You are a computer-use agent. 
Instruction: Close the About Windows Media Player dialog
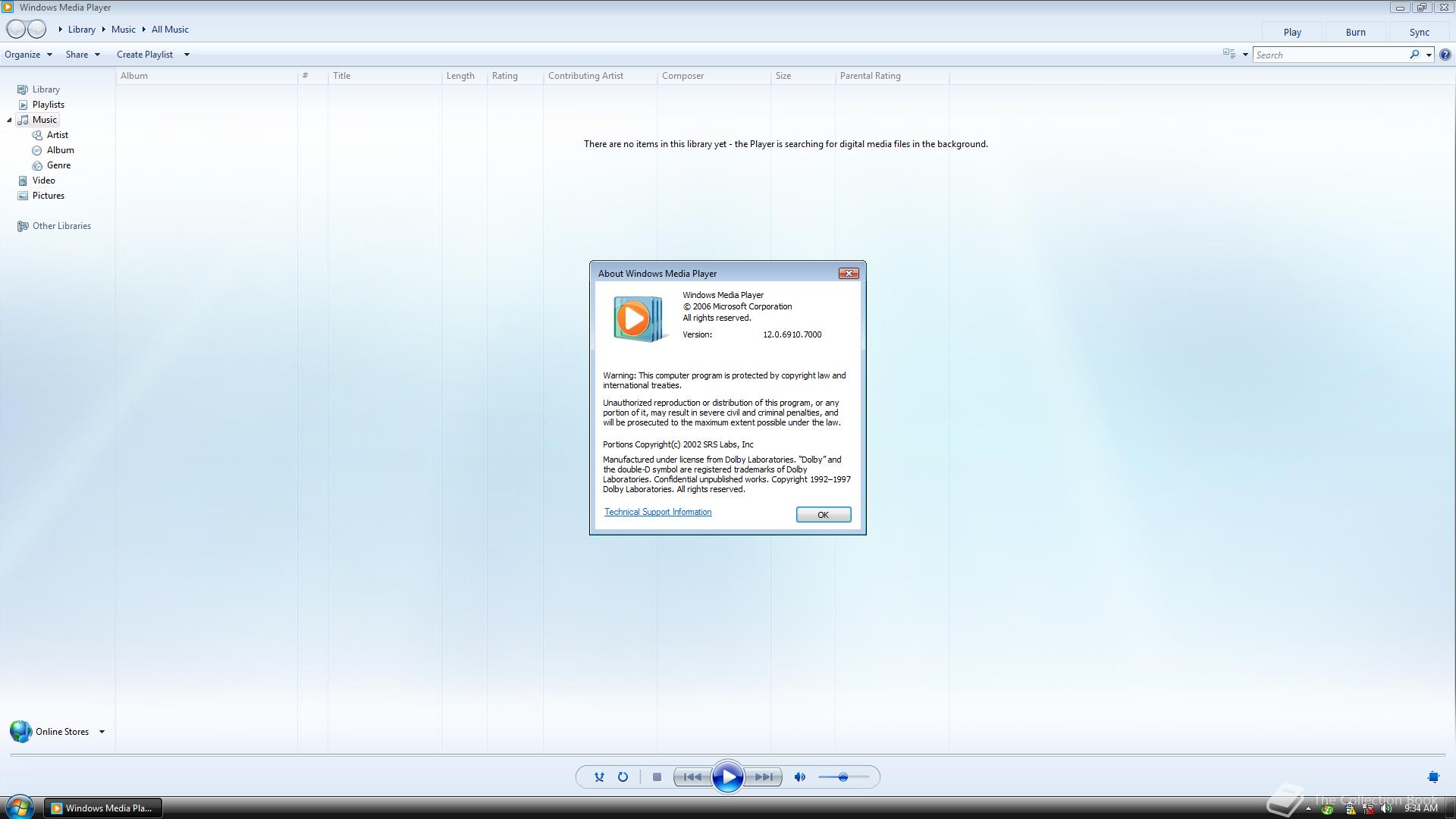pyautogui.click(x=849, y=273)
